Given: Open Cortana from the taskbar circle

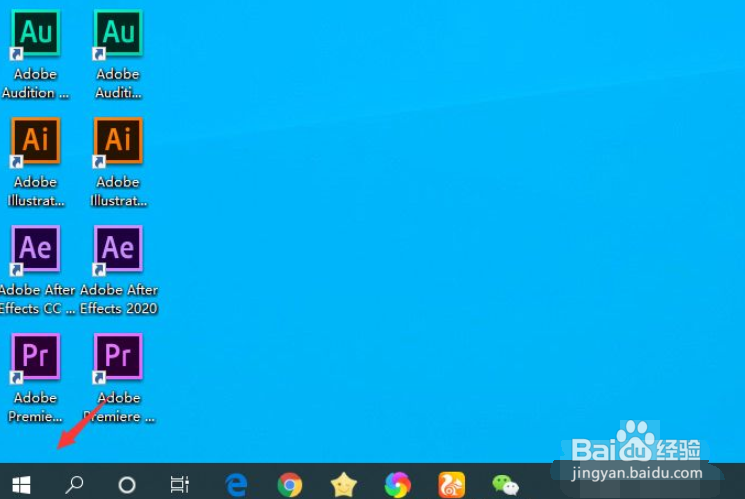Looking at the screenshot, I should tap(126, 485).
